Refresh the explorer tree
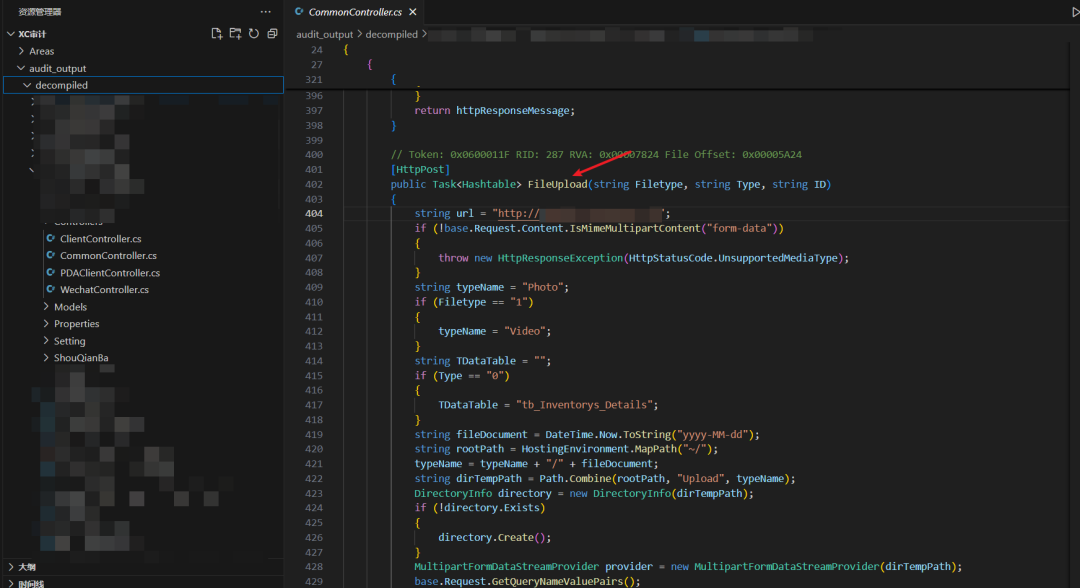 (254, 34)
